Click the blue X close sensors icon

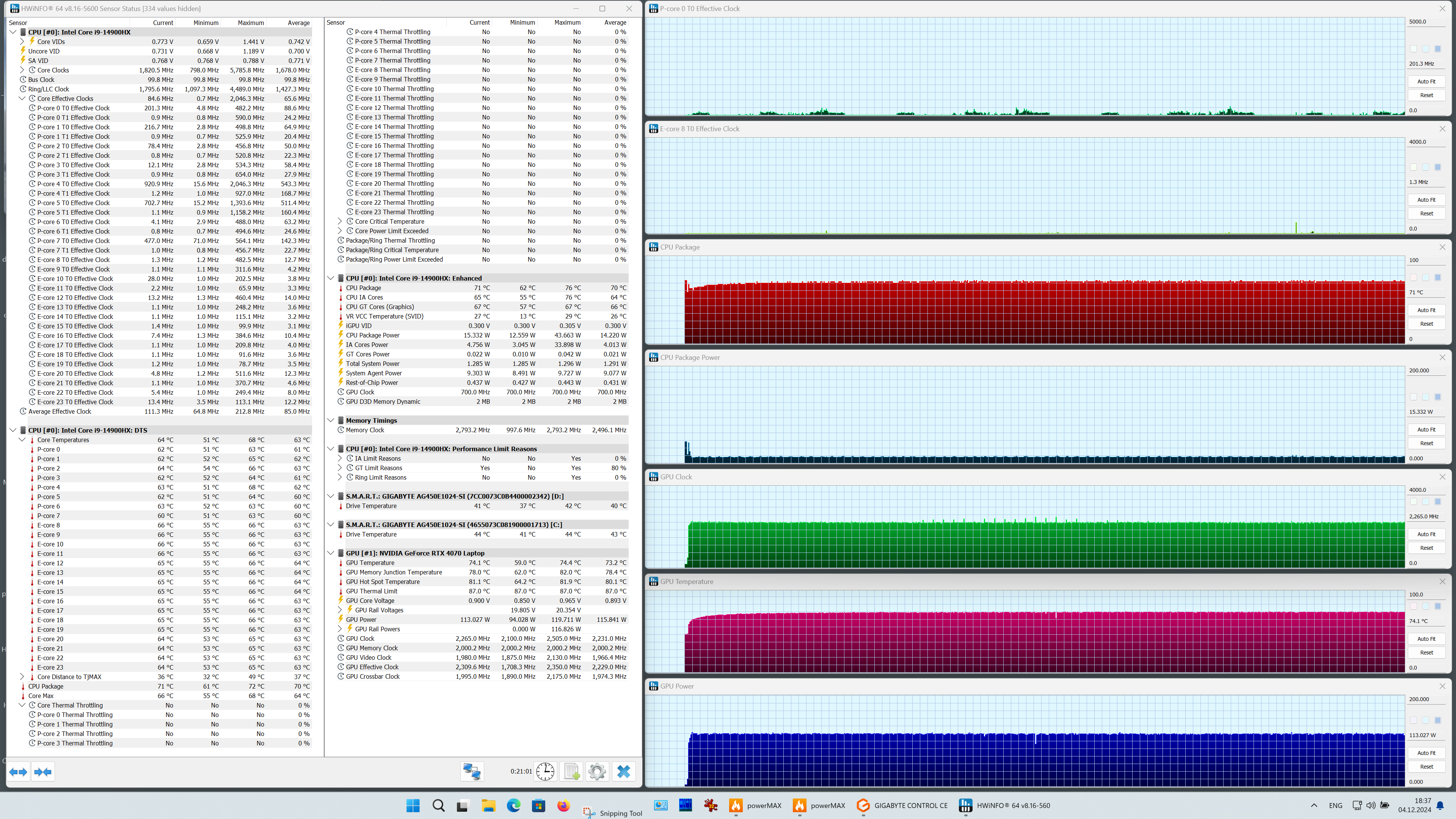pyautogui.click(x=623, y=772)
